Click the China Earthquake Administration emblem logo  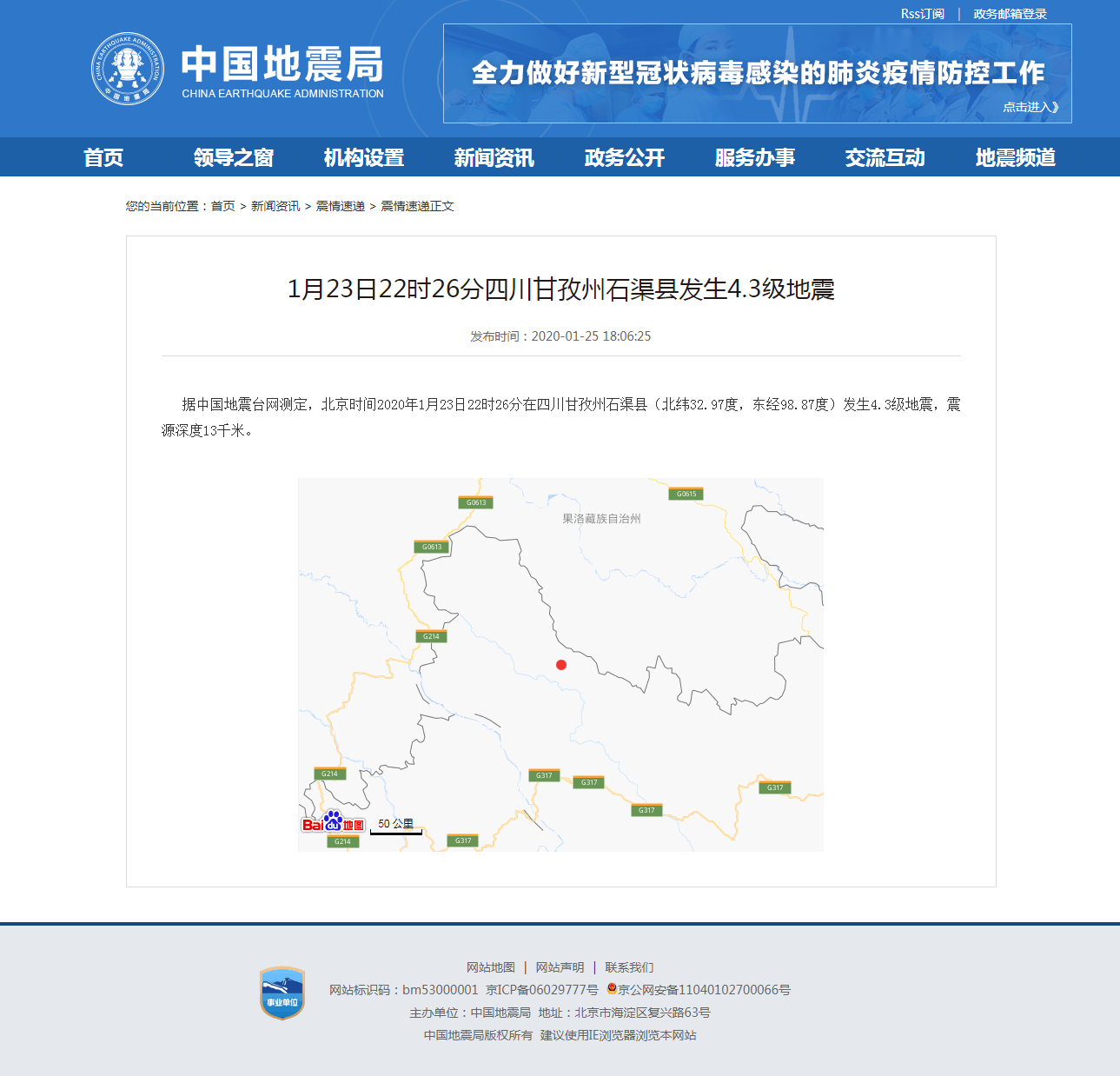tap(128, 69)
